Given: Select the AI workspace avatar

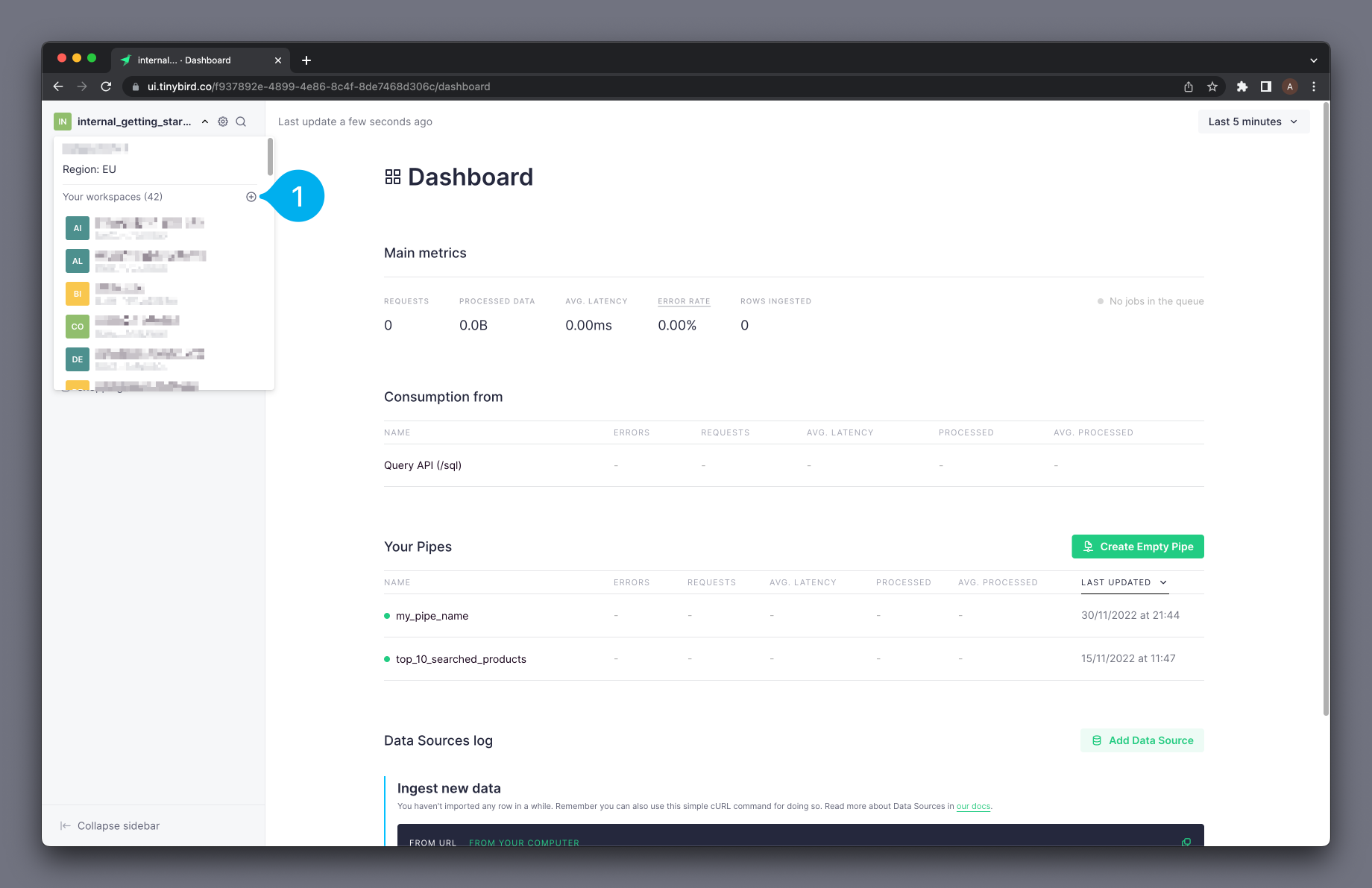Looking at the screenshot, I should pos(78,228).
